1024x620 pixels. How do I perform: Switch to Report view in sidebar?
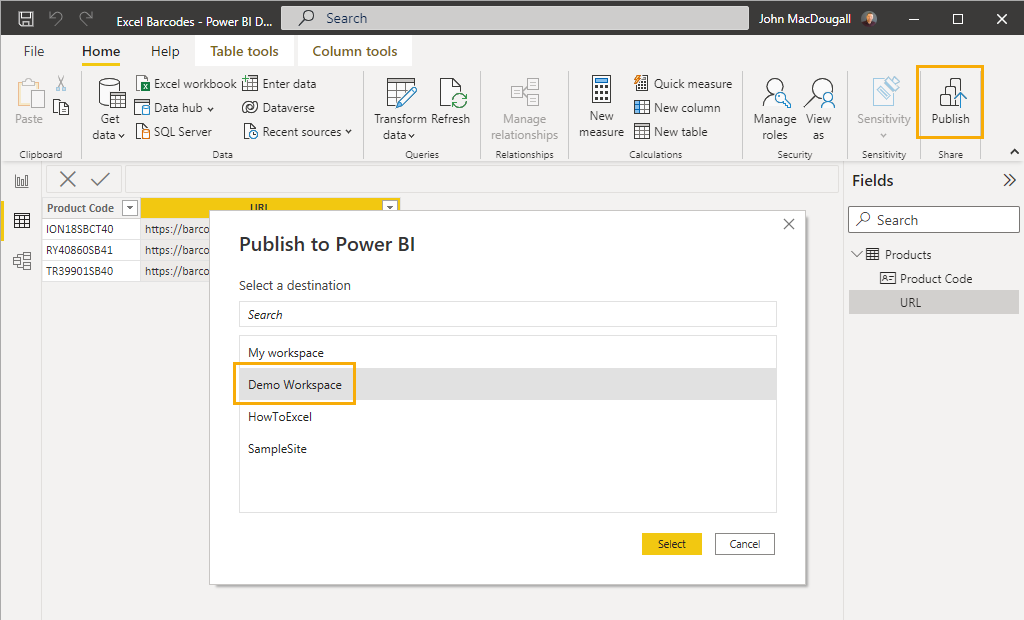[22, 181]
